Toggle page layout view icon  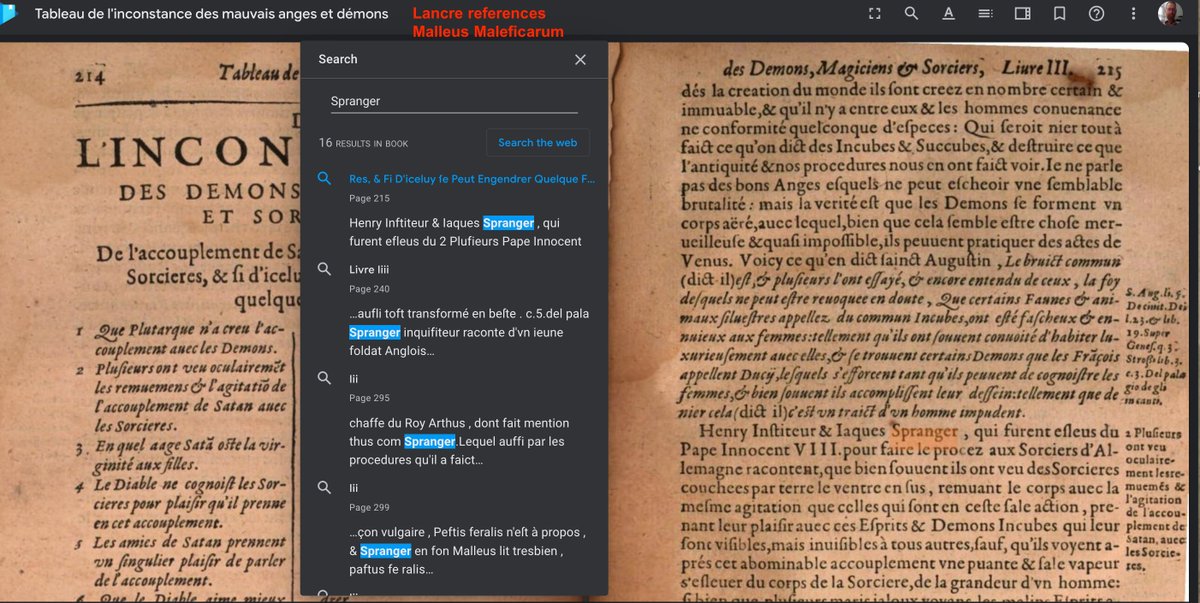[1022, 14]
